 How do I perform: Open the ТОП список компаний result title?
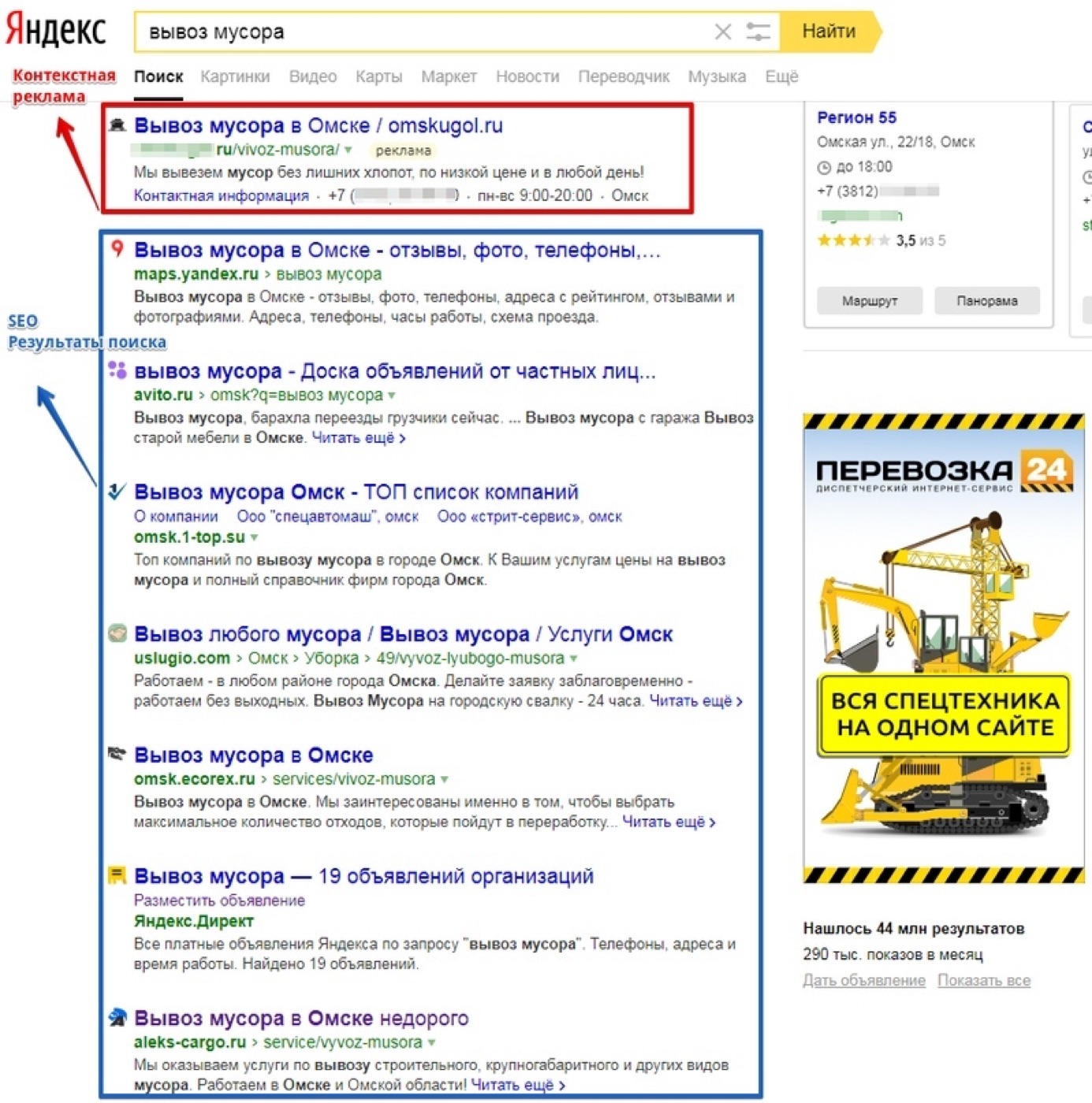356,492
